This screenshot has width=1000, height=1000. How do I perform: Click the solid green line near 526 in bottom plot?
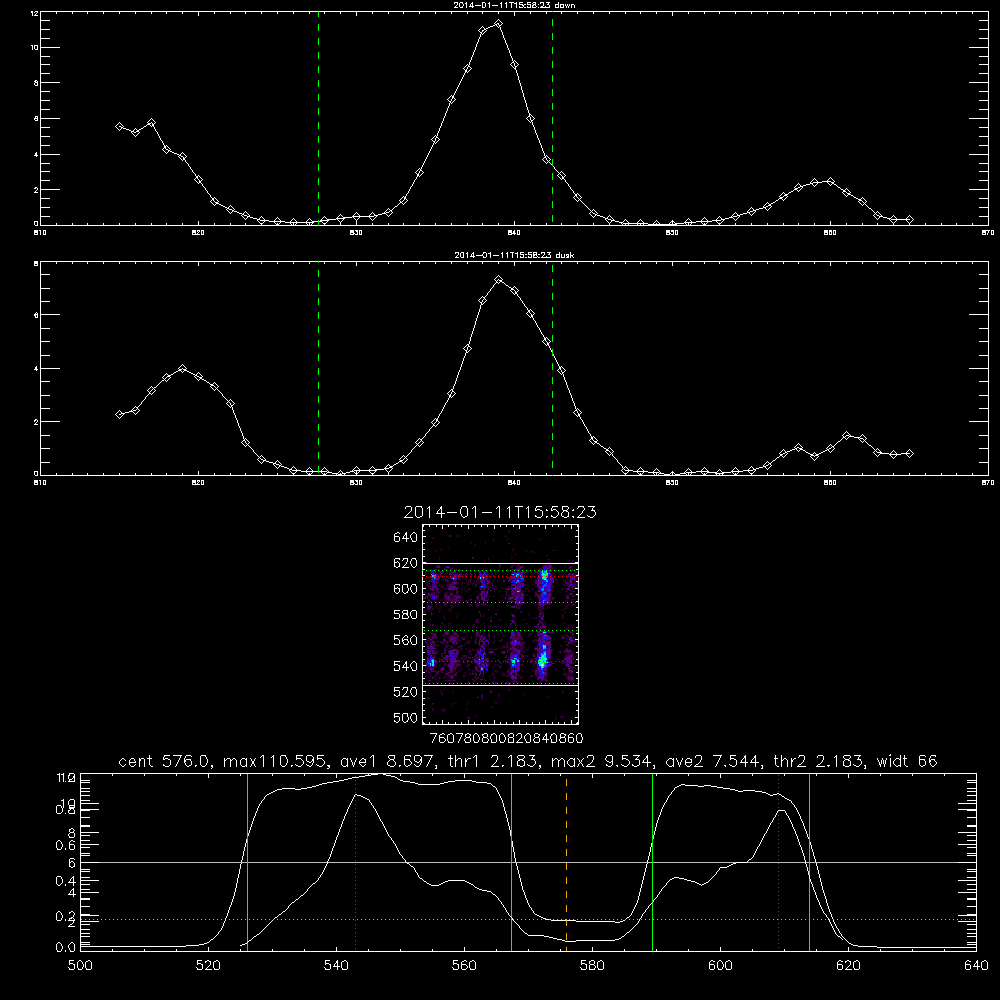(247, 862)
